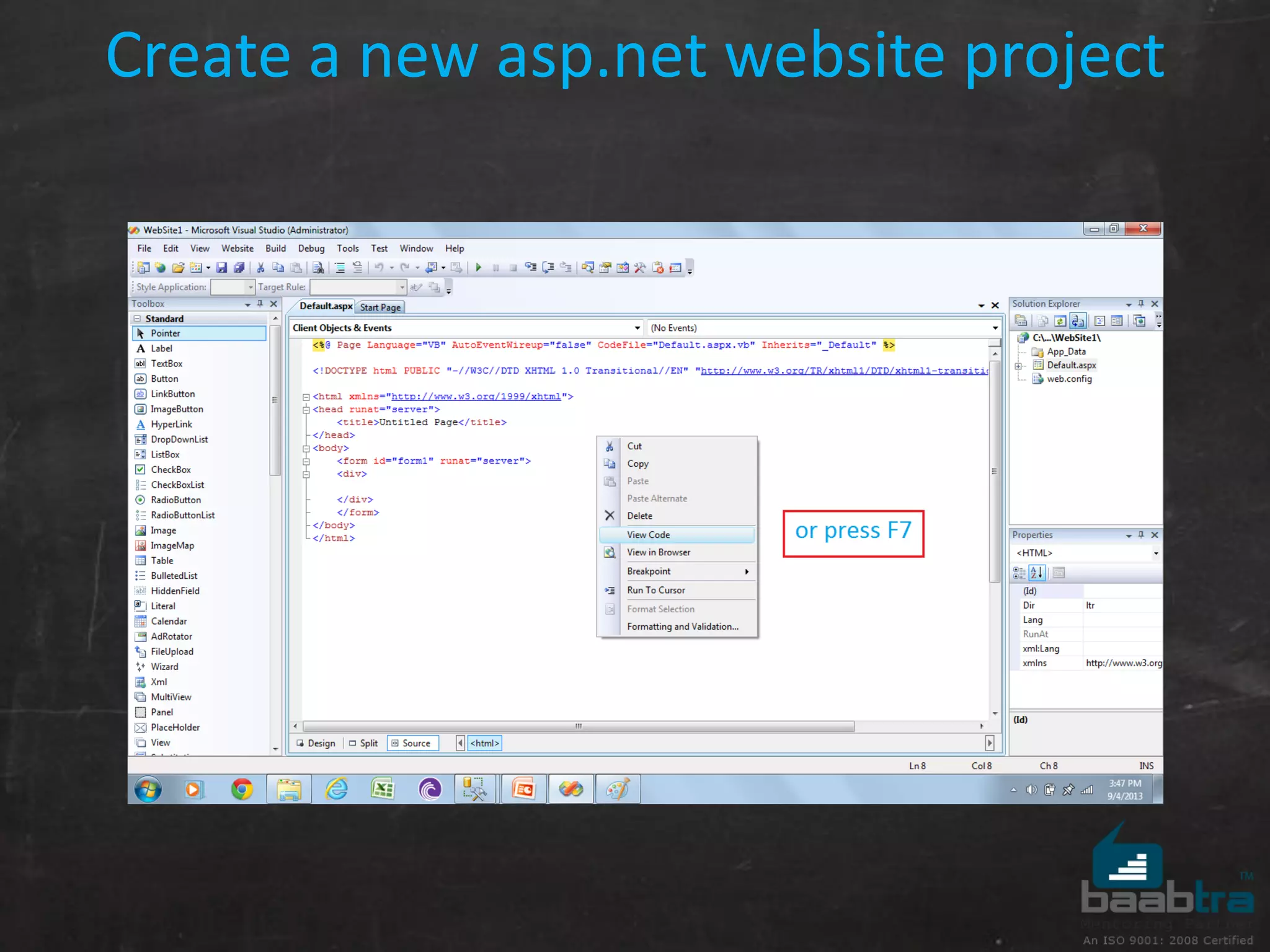Click the Save All toolbar icon
Screen dimensions: 1270x952
point(239,268)
